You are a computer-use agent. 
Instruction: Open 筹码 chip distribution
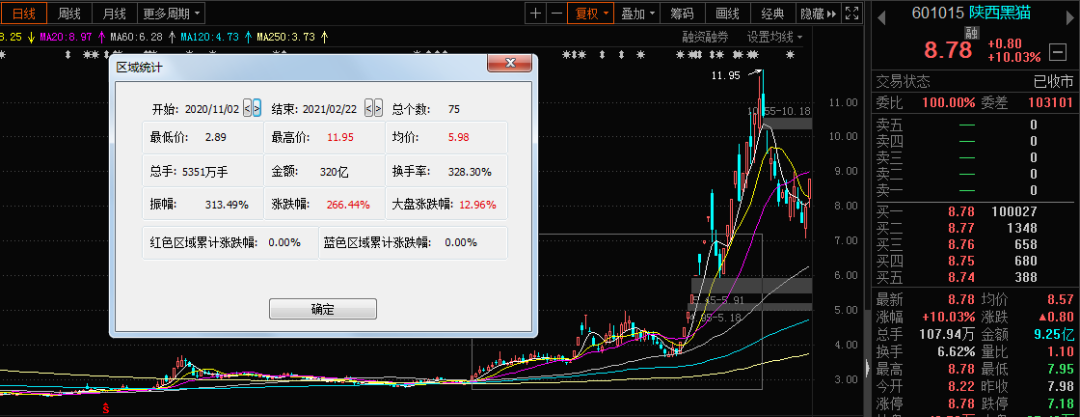(x=683, y=12)
